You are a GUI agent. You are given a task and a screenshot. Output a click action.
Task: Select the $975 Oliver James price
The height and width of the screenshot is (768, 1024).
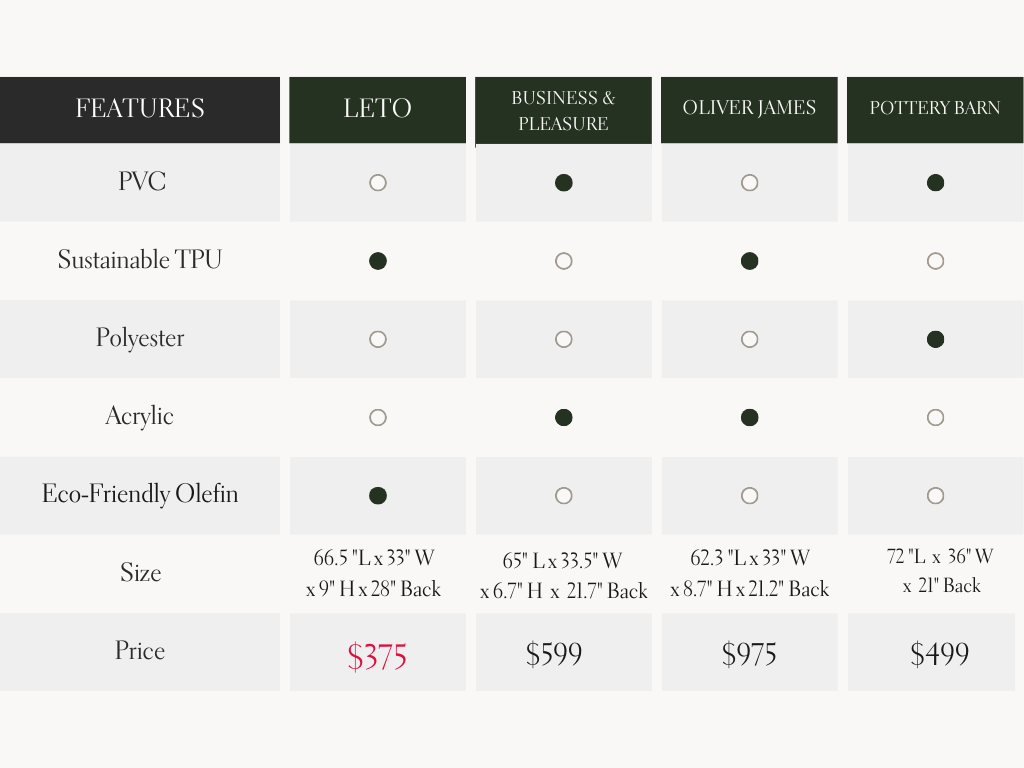click(x=749, y=655)
